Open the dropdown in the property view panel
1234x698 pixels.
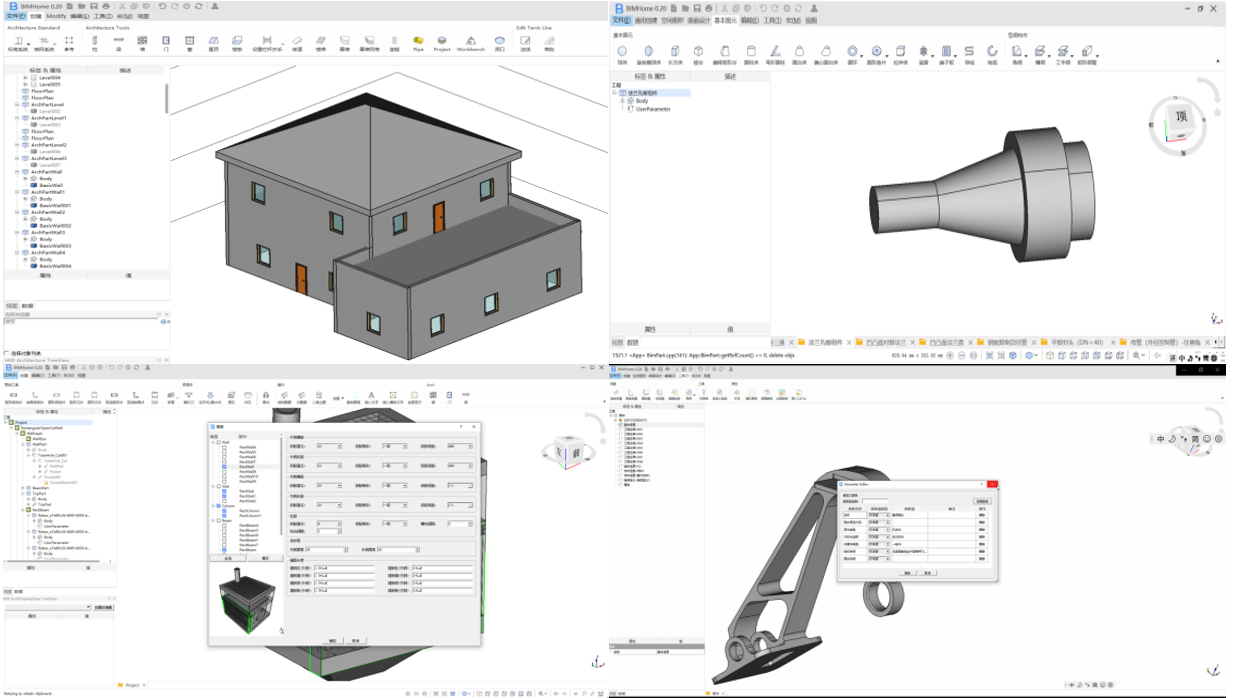(90, 607)
